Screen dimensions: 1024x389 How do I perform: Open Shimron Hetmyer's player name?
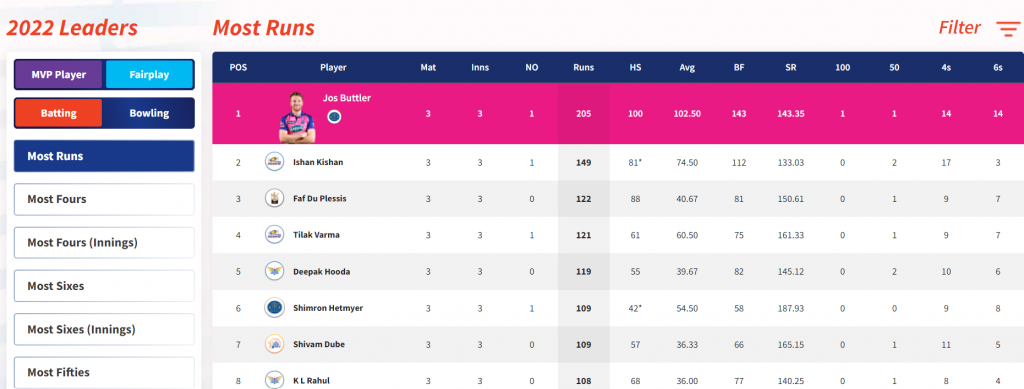[328, 308]
